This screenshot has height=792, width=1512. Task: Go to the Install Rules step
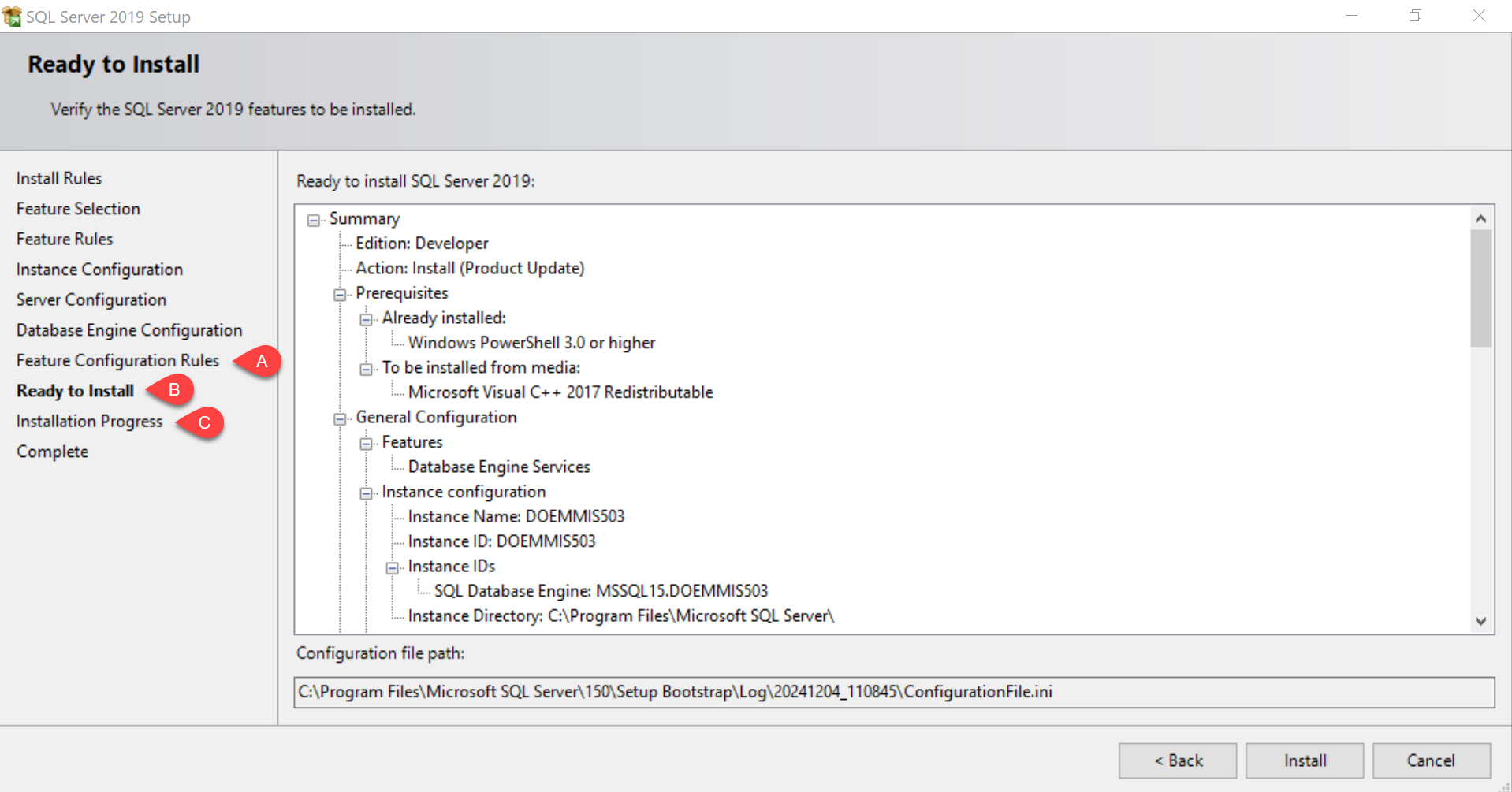[x=59, y=178]
